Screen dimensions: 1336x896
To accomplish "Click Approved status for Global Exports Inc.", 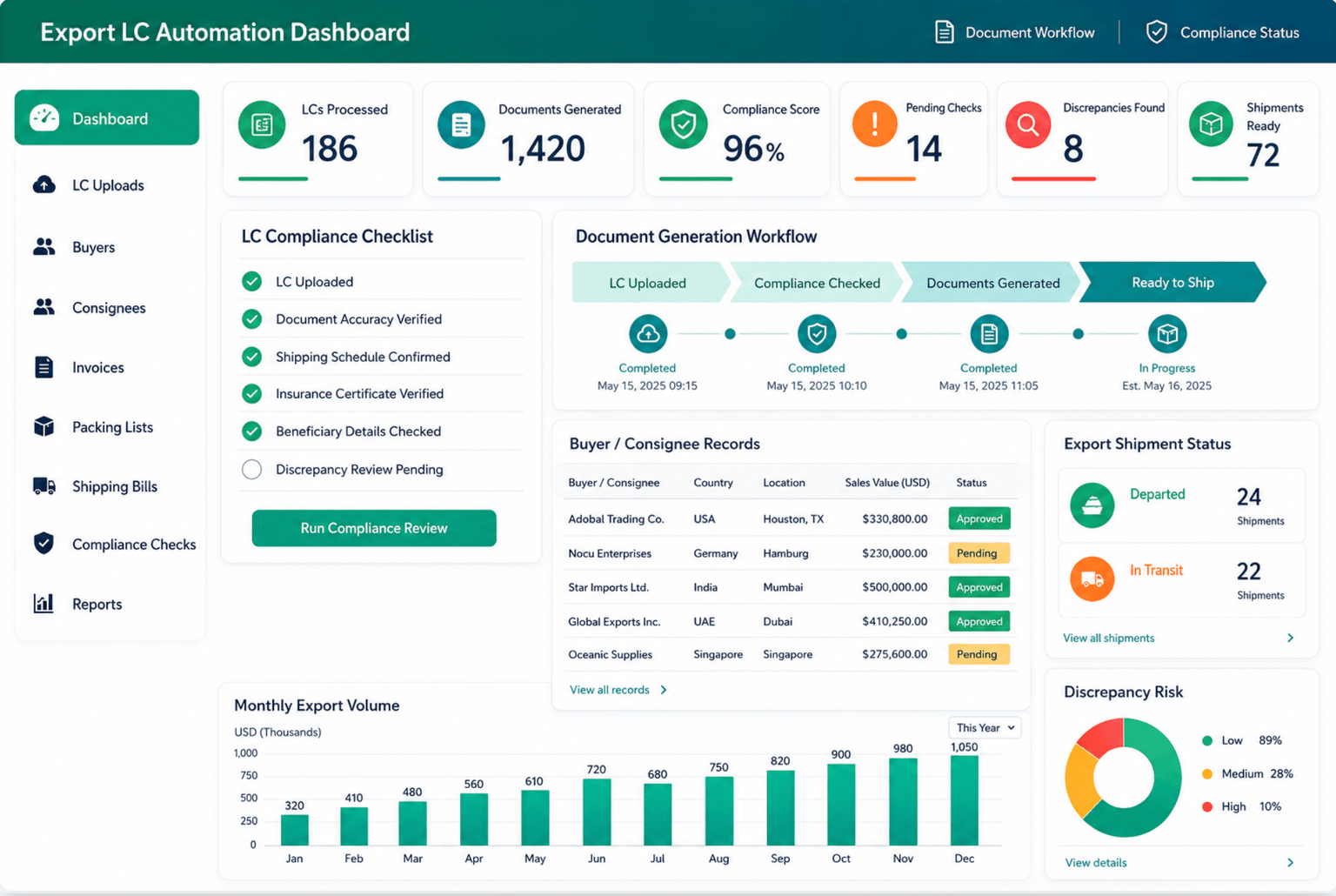I will coord(979,621).
